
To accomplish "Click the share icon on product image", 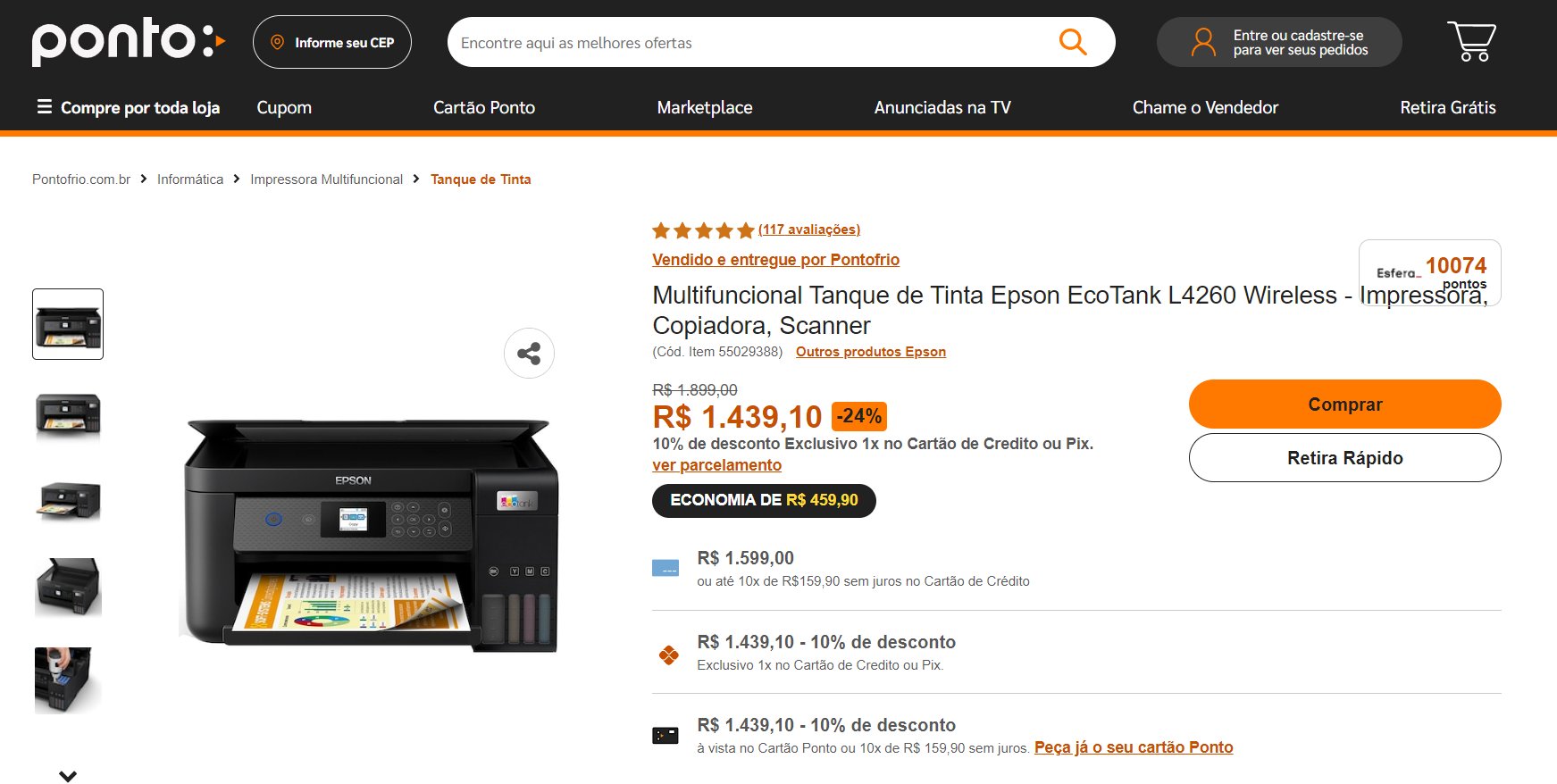I will (529, 354).
